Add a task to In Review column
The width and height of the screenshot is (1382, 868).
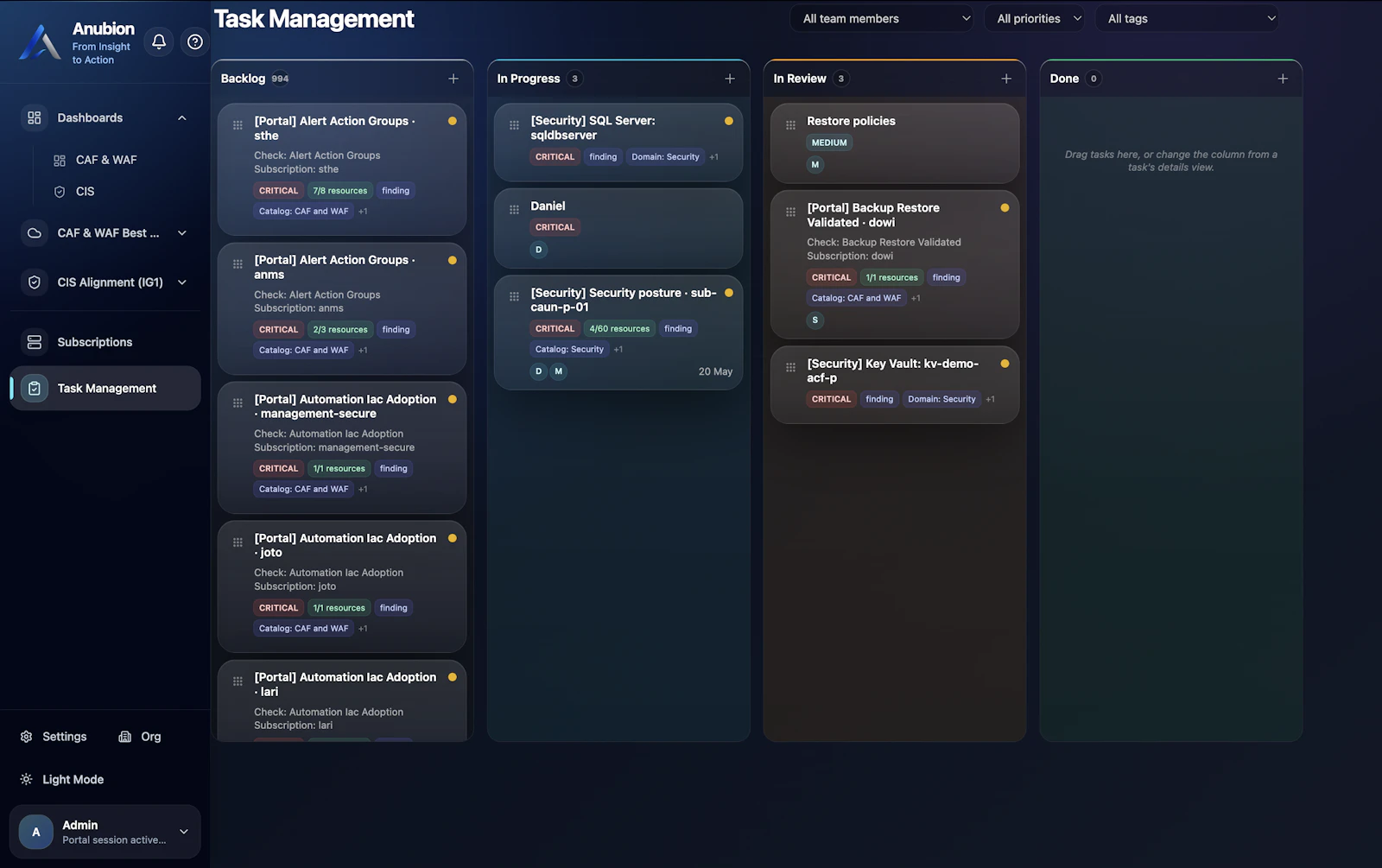pyautogui.click(x=1006, y=79)
